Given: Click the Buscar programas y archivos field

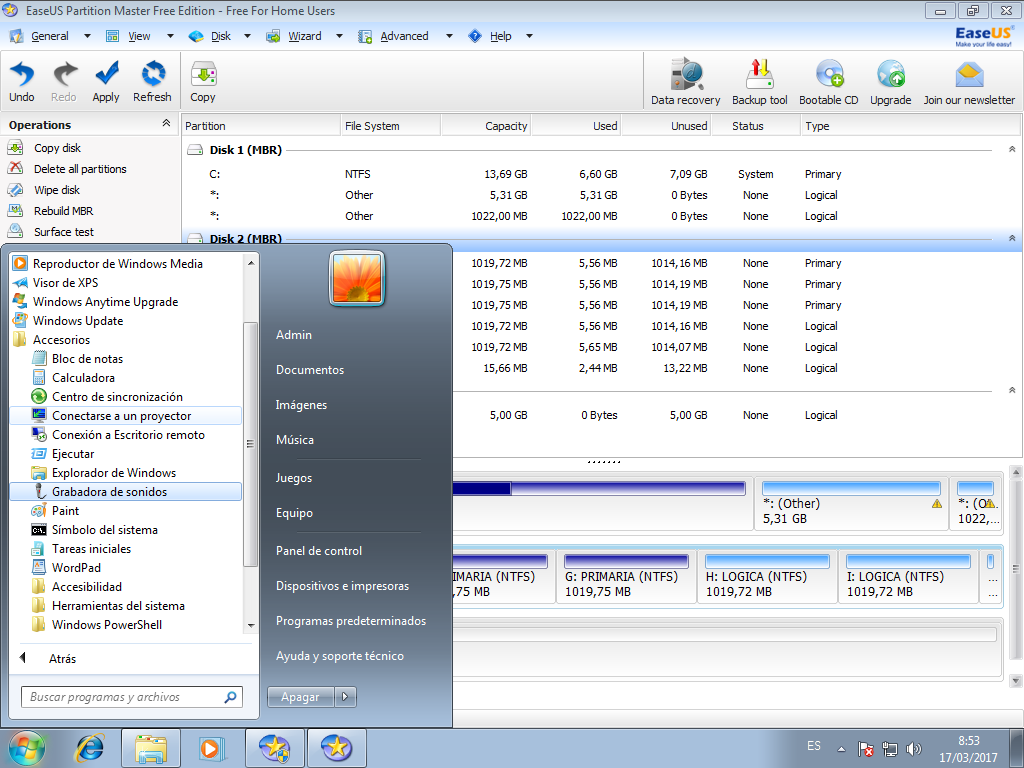Looking at the screenshot, I should pos(132,697).
